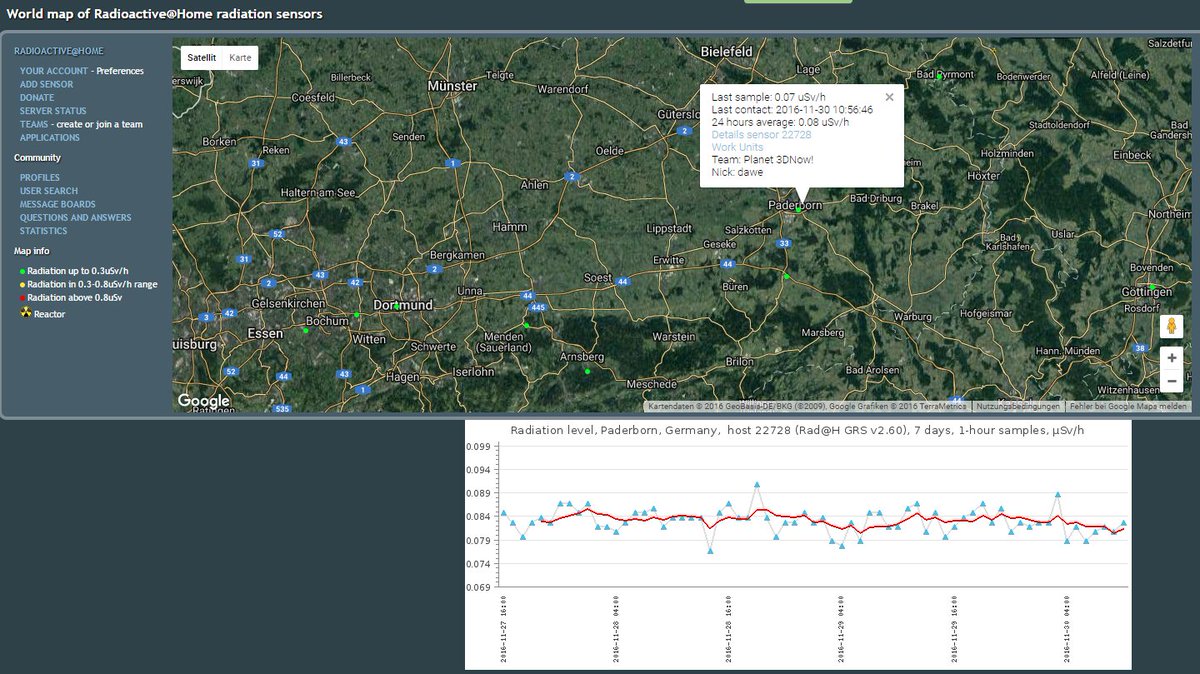Click the radiation level chart image

point(798,545)
